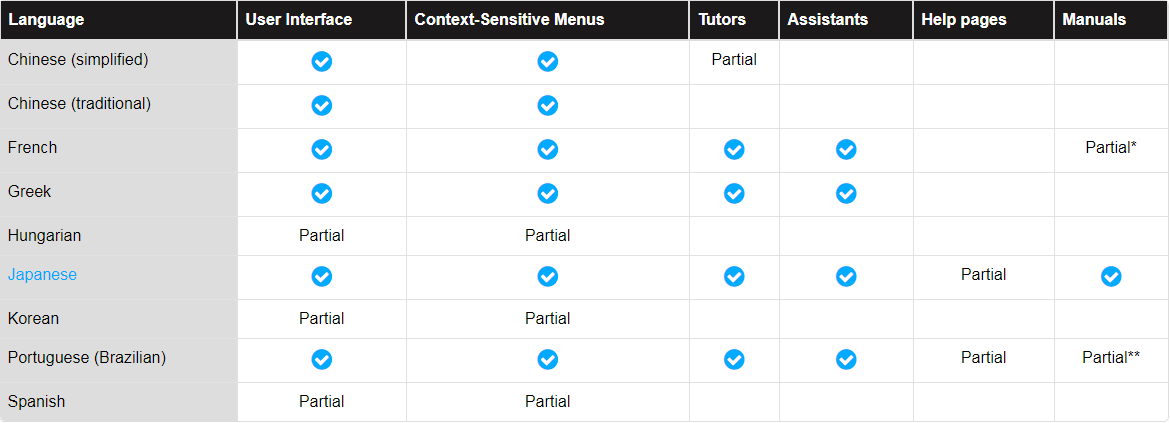The height and width of the screenshot is (423, 1170).
Task: Select the Help pages column header
Action: (983, 20)
